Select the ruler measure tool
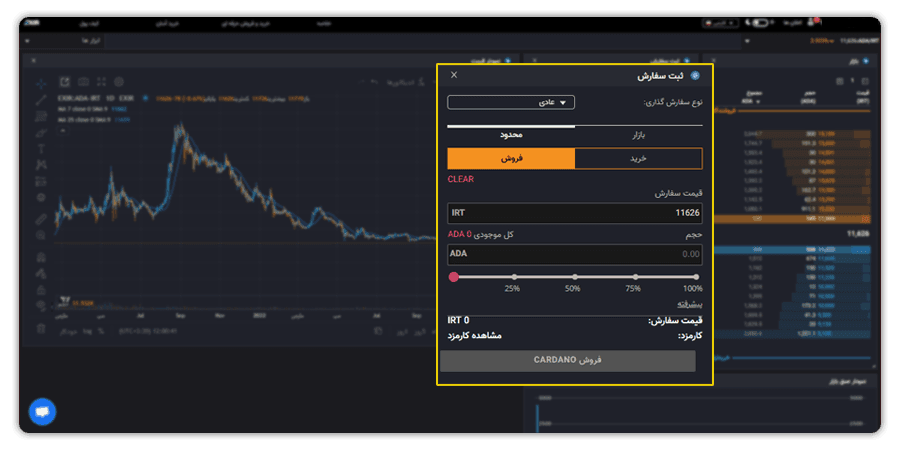Viewport: 900px width, 450px height. point(41,219)
